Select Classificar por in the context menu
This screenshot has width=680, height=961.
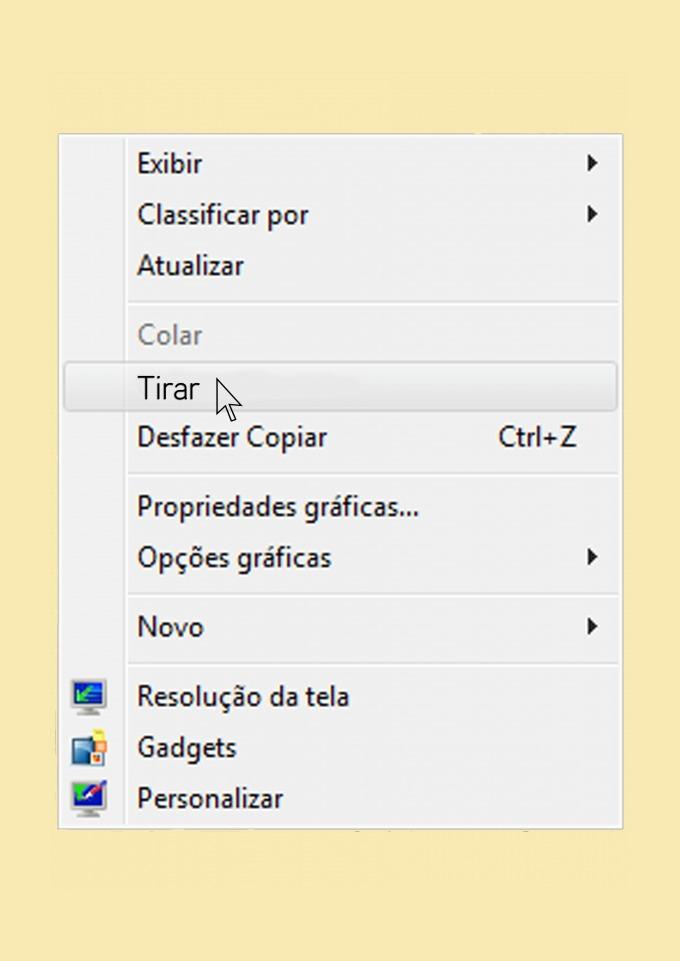(223, 214)
